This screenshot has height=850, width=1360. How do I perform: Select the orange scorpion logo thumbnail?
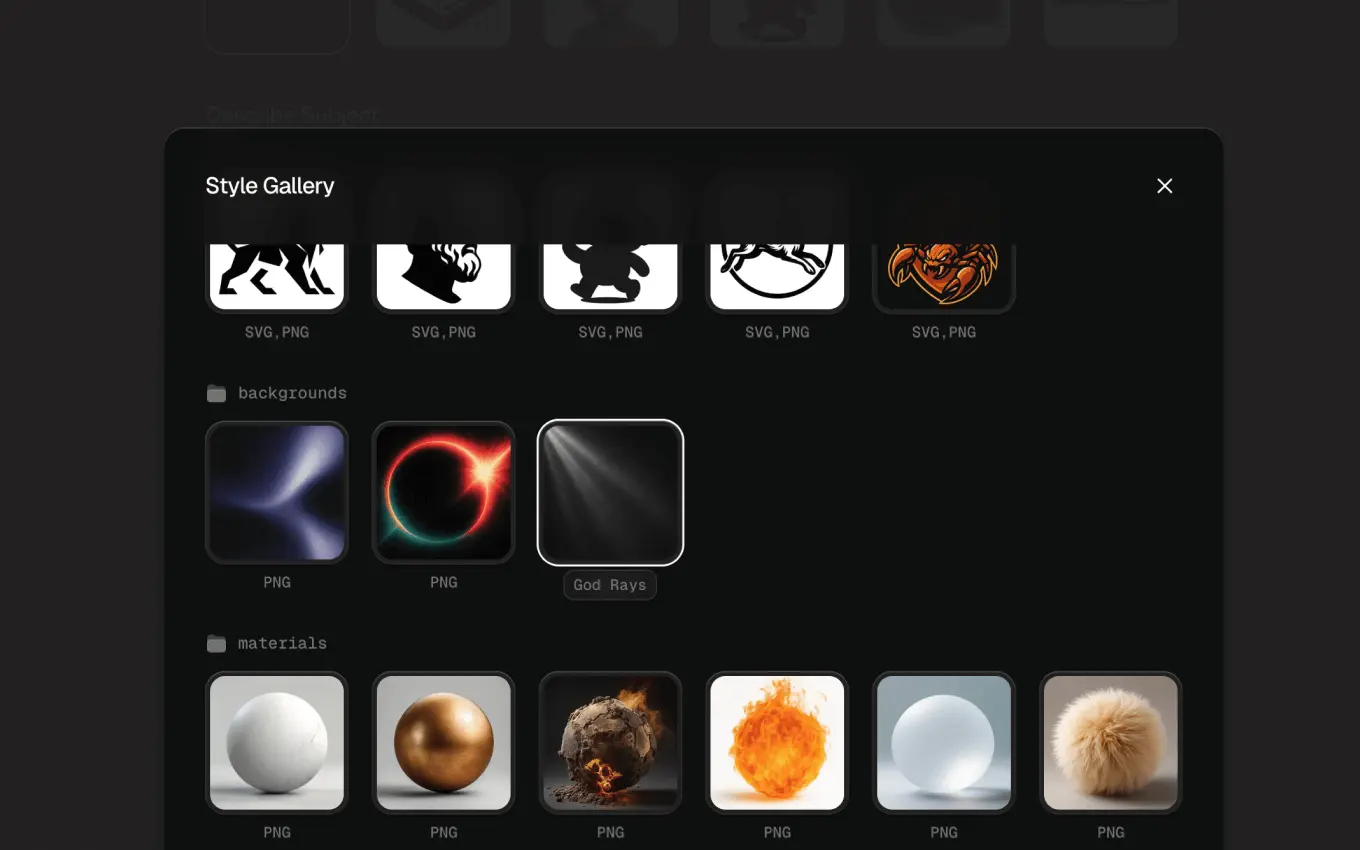coord(944,277)
